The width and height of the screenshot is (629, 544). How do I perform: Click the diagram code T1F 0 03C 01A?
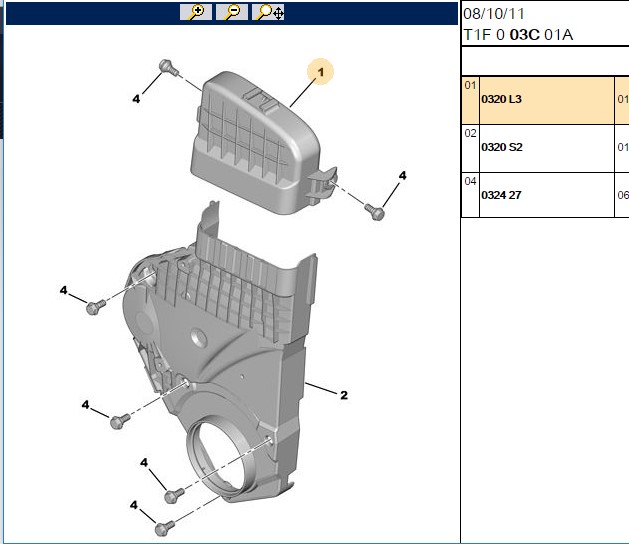(x=518, y=35)
